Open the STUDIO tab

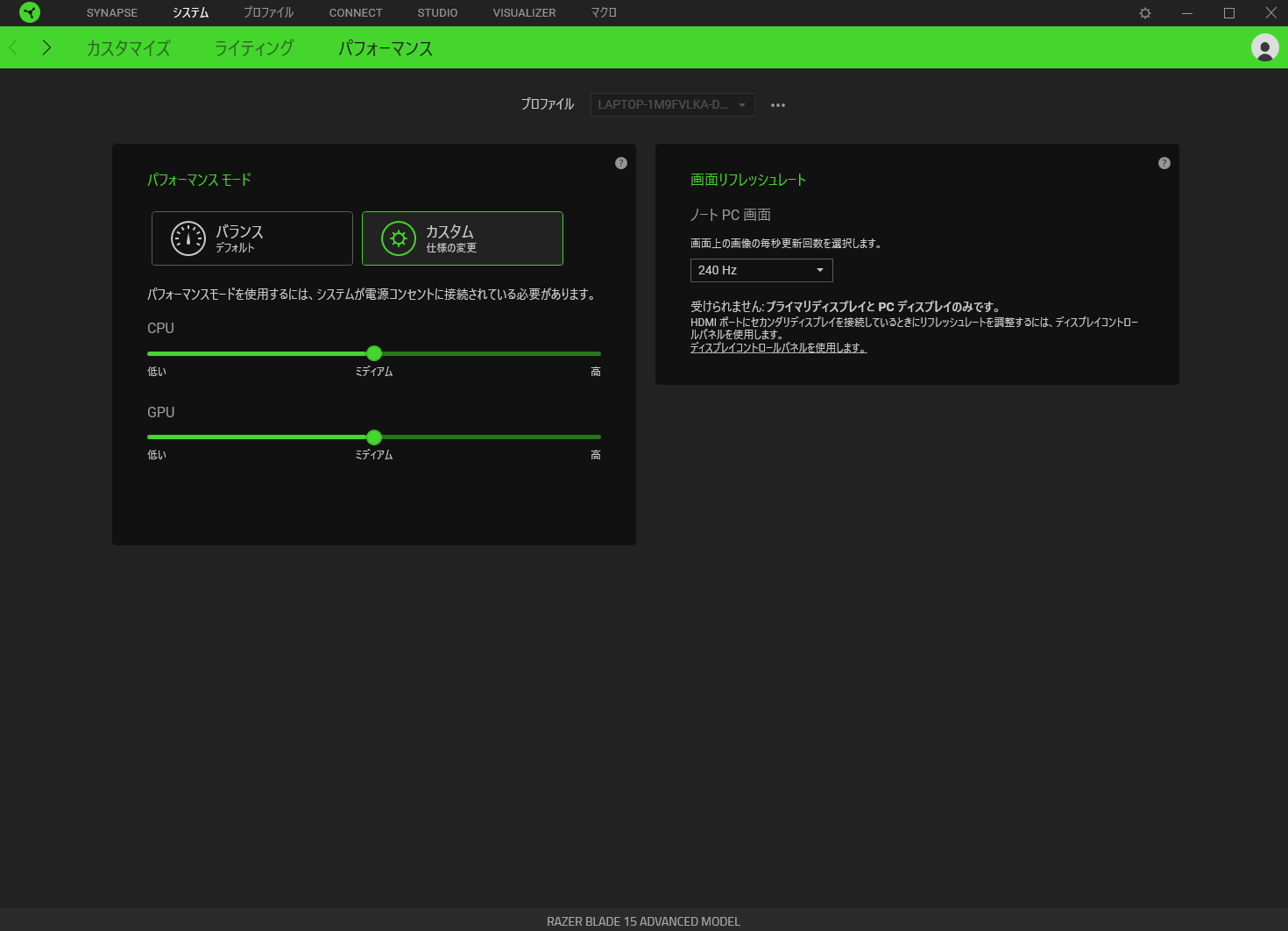[x=437, y=13]
